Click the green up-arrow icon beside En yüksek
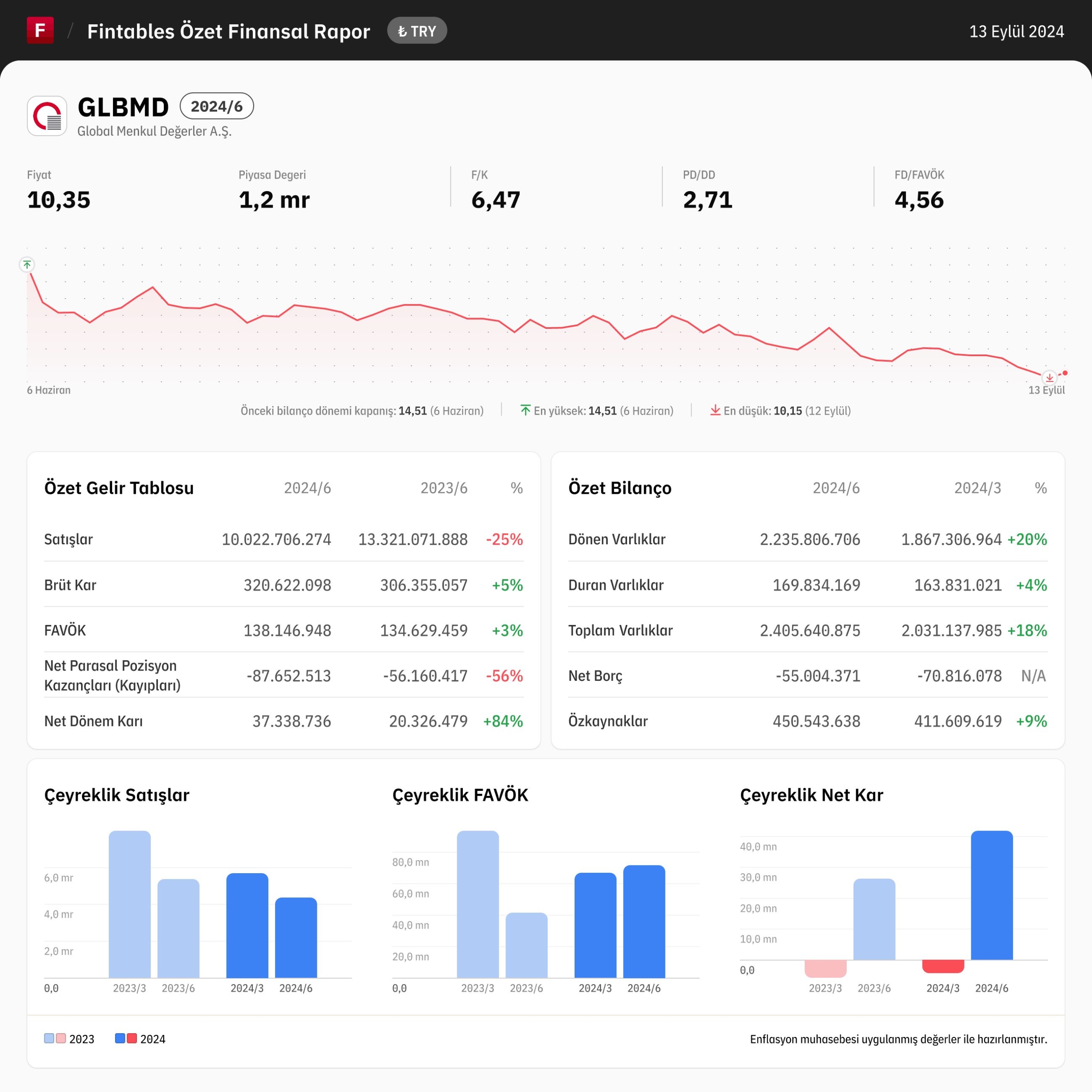The width and height of the screenshot is (1092, 1092). (x=526, y=410)
